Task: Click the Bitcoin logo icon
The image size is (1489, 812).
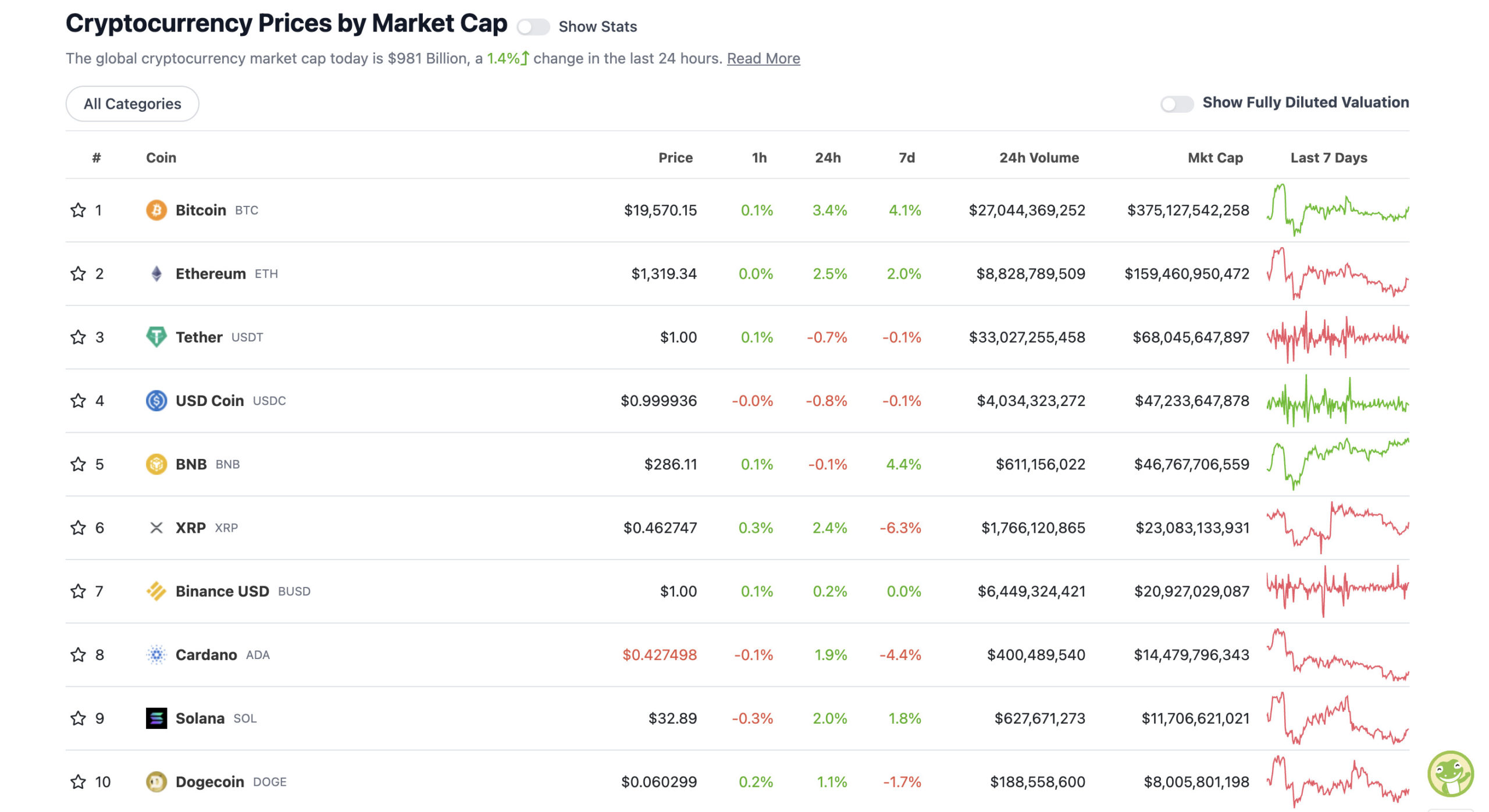Action: coord(156,210)
